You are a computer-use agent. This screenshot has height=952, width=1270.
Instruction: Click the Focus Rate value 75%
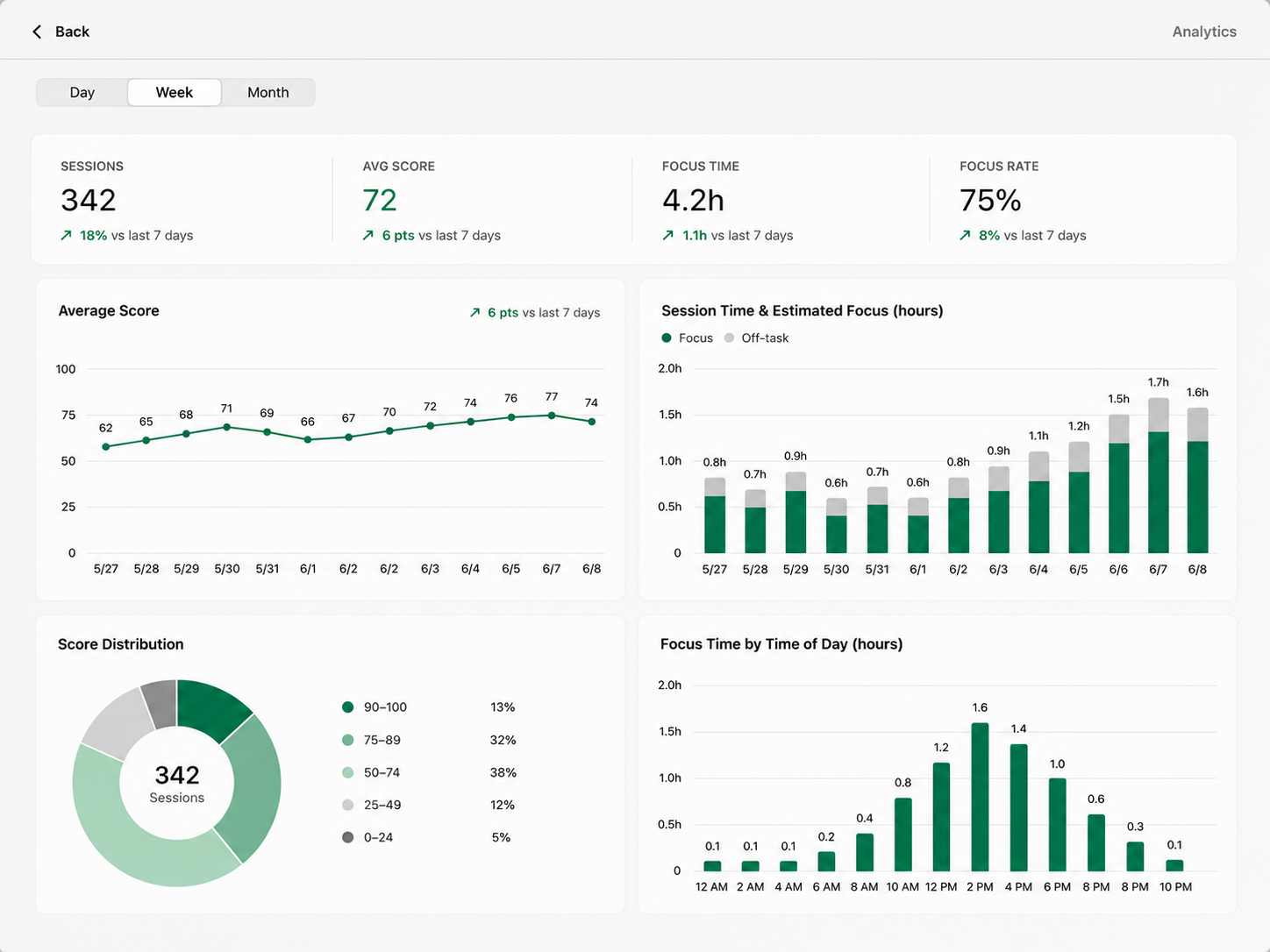[x=990, y=201]
